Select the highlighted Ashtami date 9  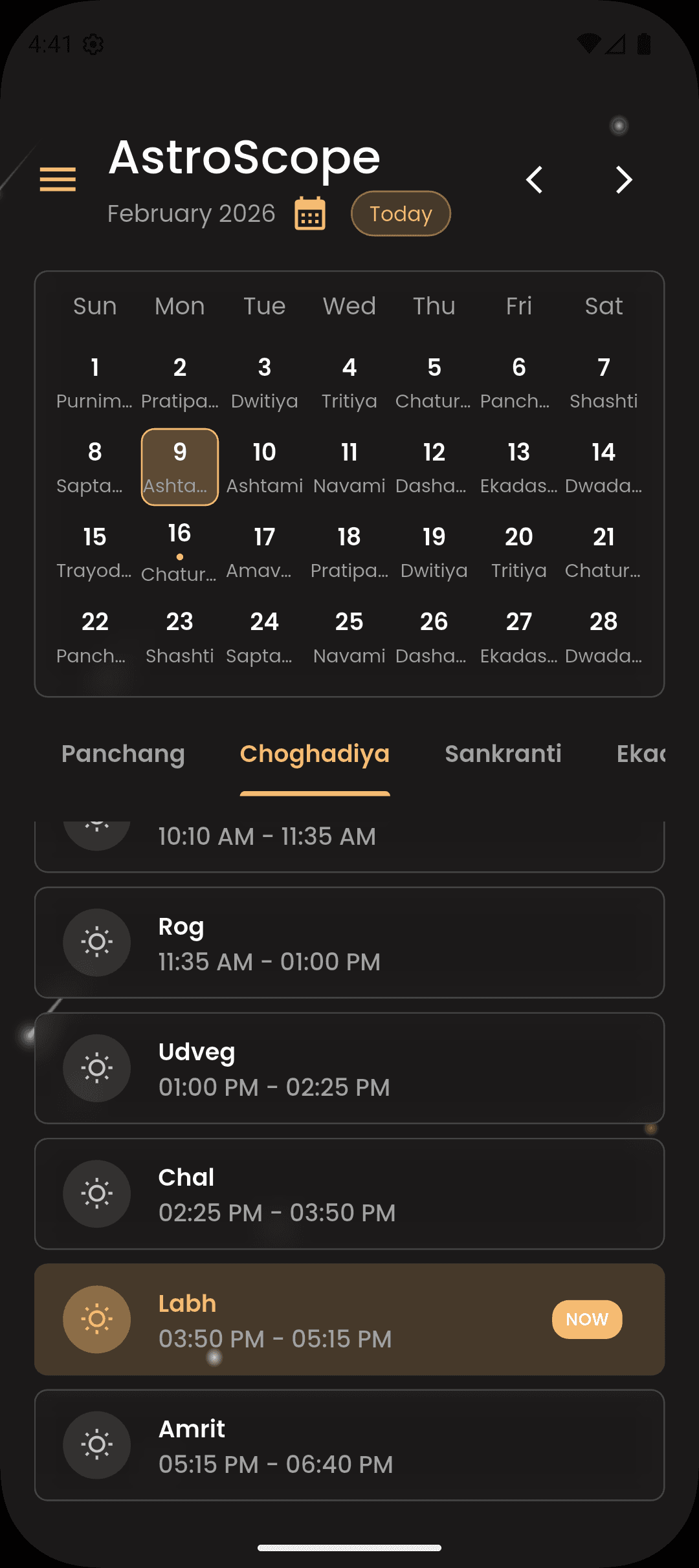point(179,467)
